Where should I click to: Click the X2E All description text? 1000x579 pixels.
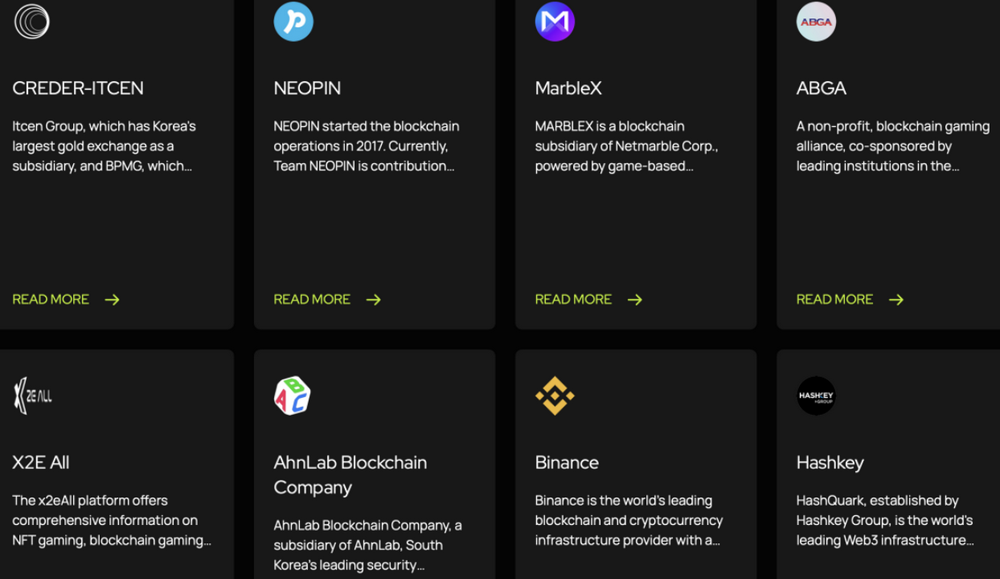coord(111,520)
